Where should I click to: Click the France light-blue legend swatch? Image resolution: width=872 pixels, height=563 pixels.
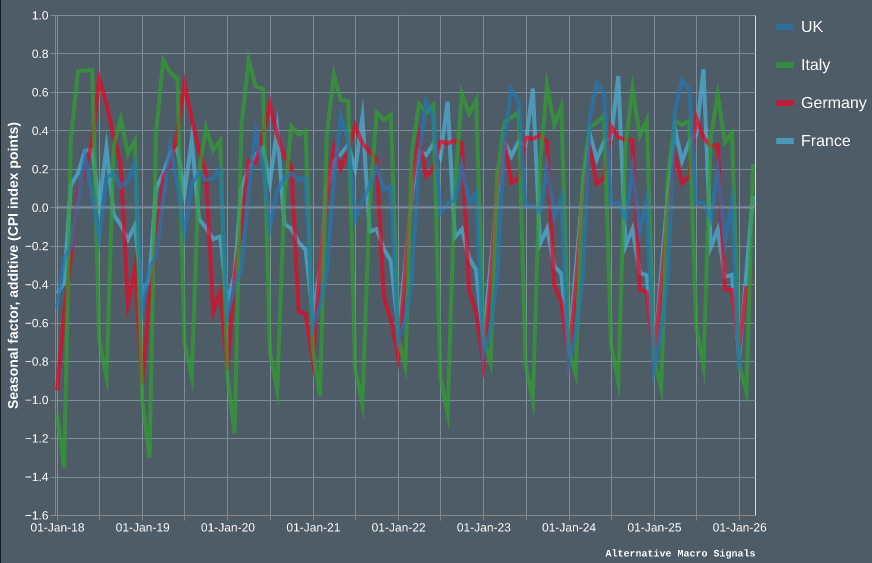point(785,141)
